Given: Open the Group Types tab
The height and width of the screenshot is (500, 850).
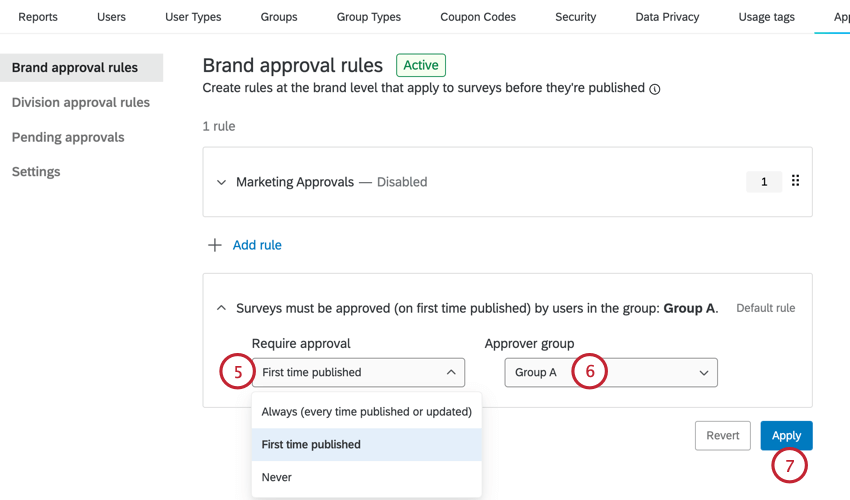Looking at the screenshot, I should coord(368,17).
